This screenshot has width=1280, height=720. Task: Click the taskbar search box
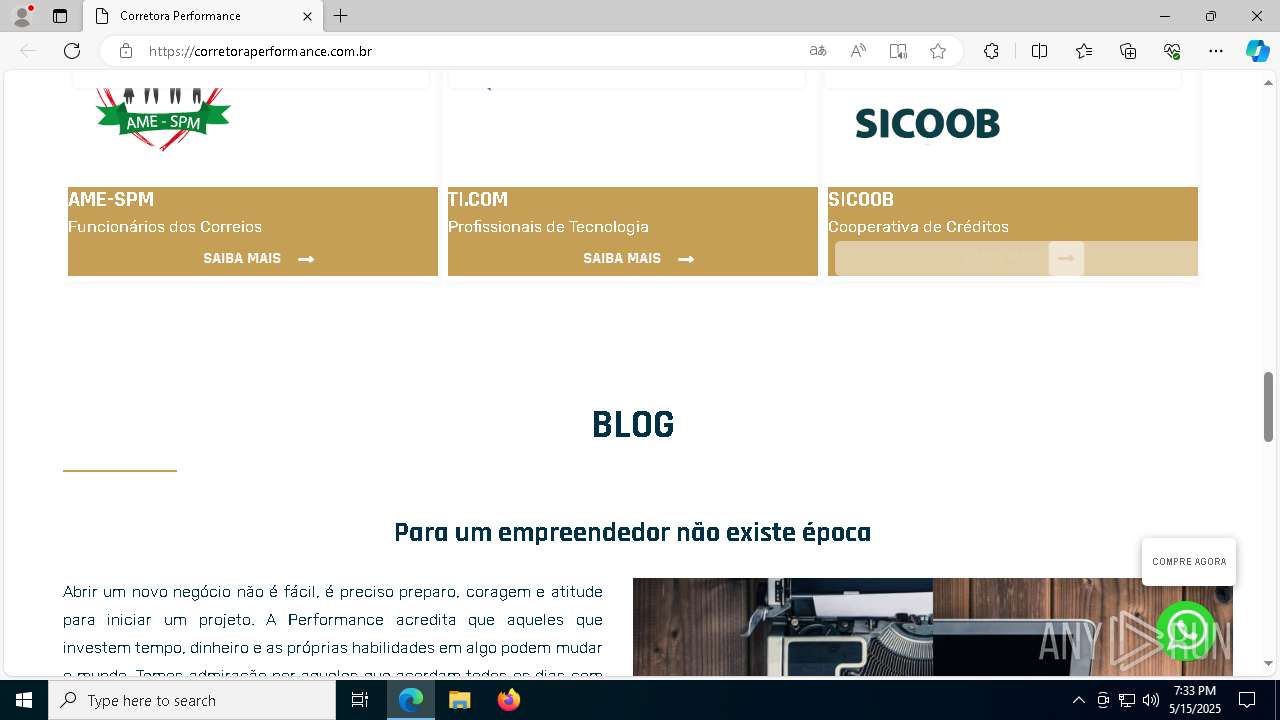pos(192,700)
